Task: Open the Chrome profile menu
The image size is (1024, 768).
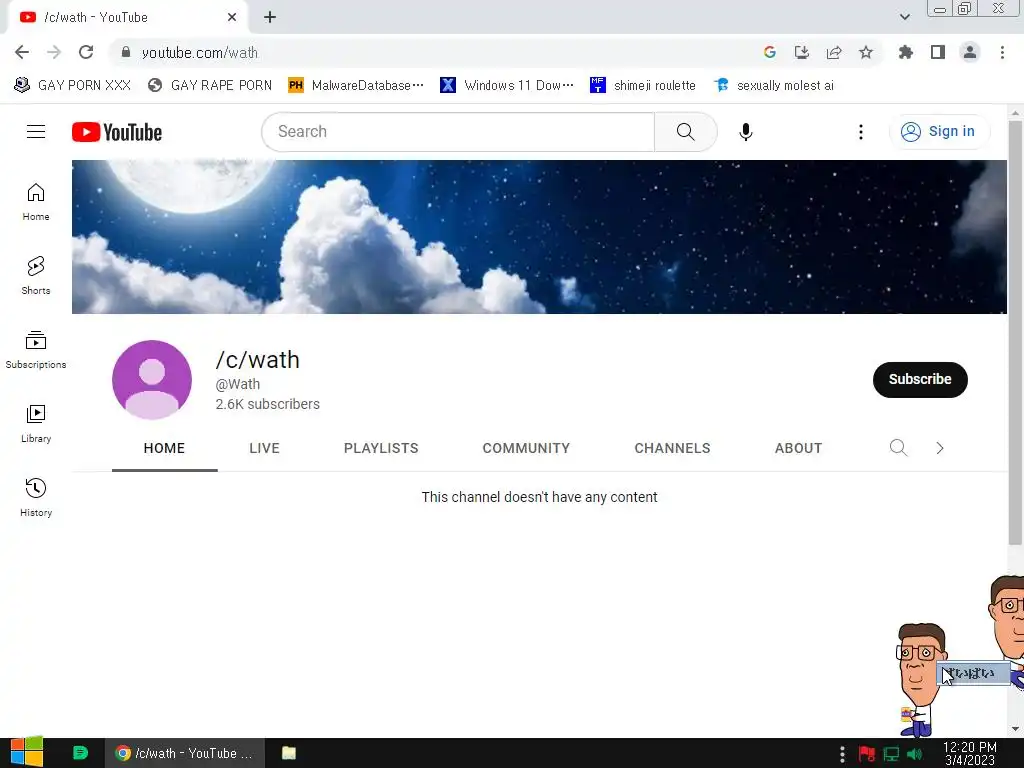Action: click(x=970, y=52)
